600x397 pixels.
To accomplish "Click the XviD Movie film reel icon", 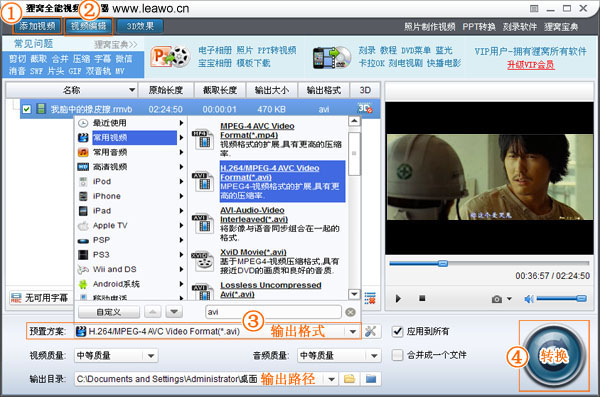I will click(x=202, y=261).
